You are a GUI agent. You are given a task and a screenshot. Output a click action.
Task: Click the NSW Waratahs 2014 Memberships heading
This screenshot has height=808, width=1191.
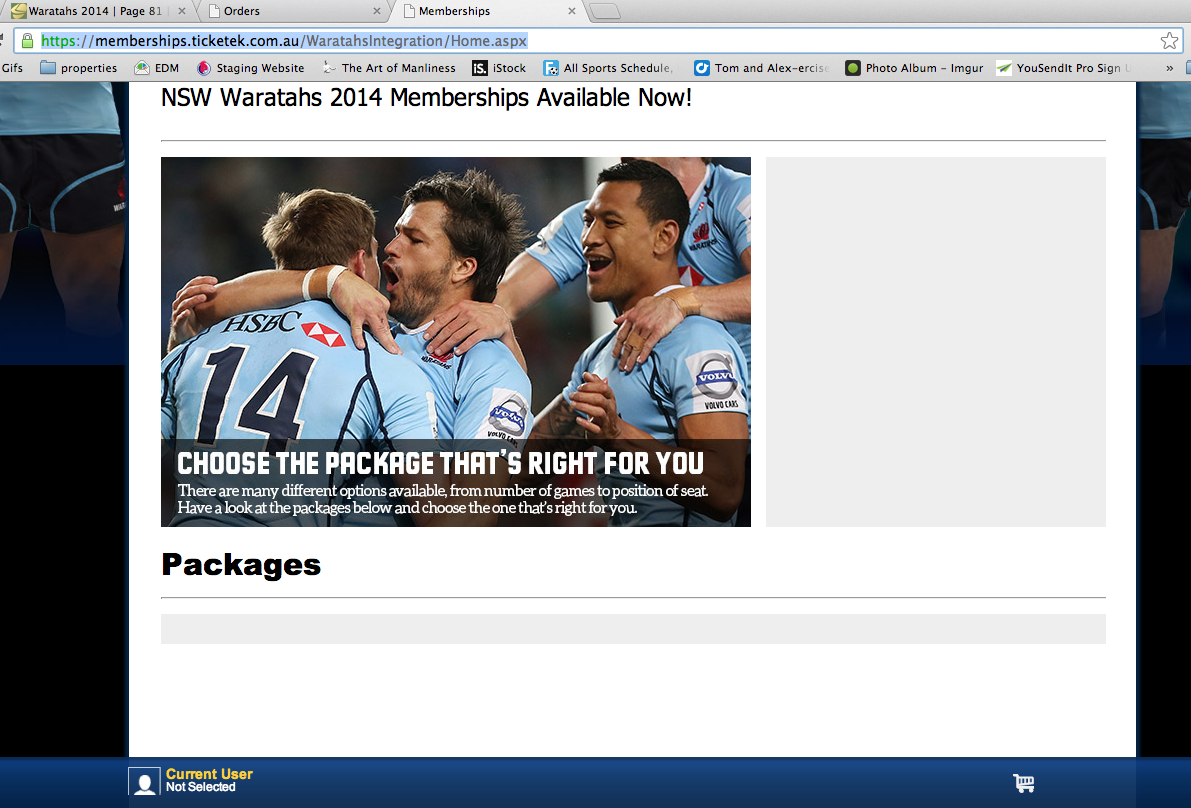[x=426, y=98]
